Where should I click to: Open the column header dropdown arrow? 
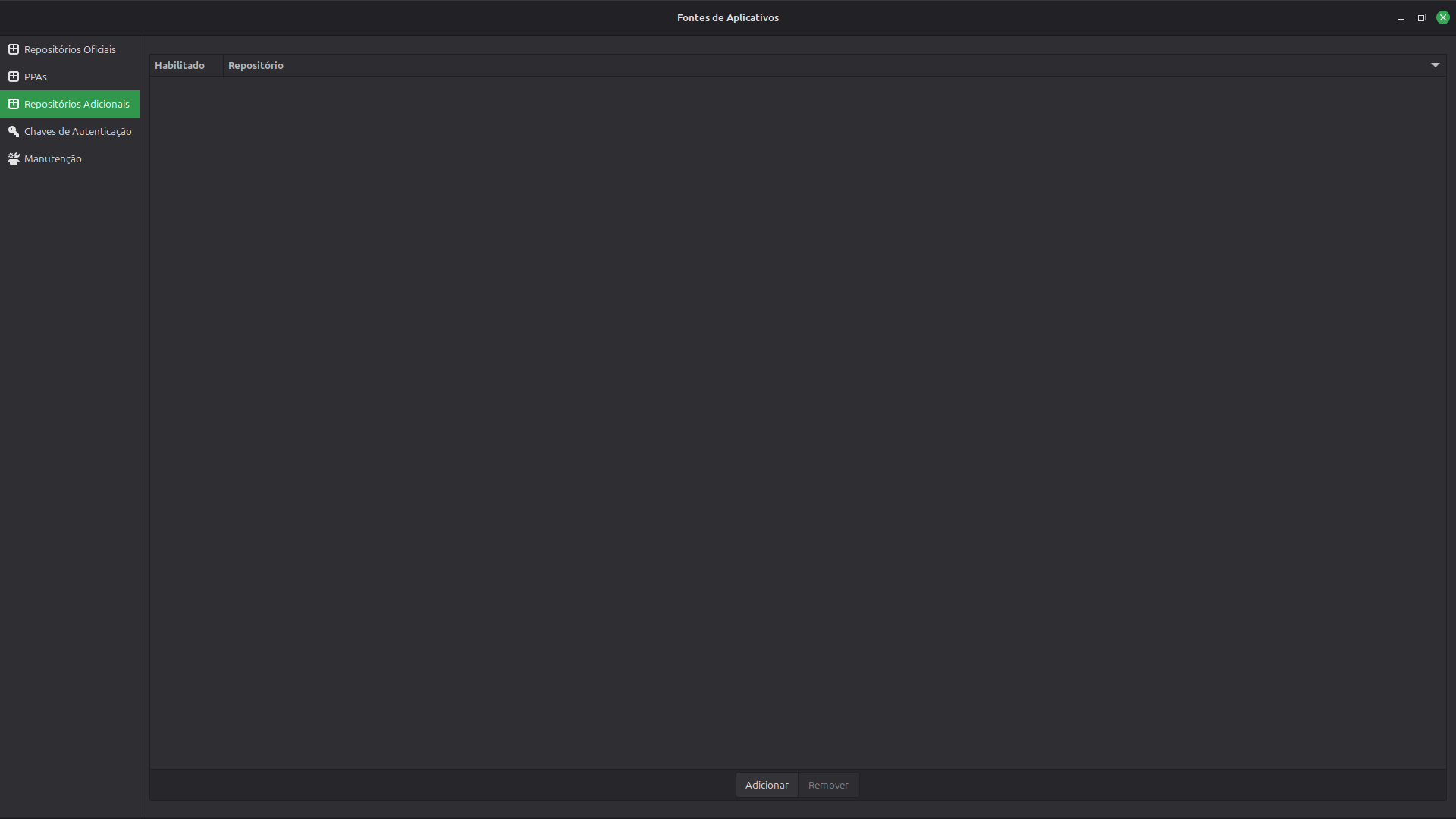(x=1435, y=65)
